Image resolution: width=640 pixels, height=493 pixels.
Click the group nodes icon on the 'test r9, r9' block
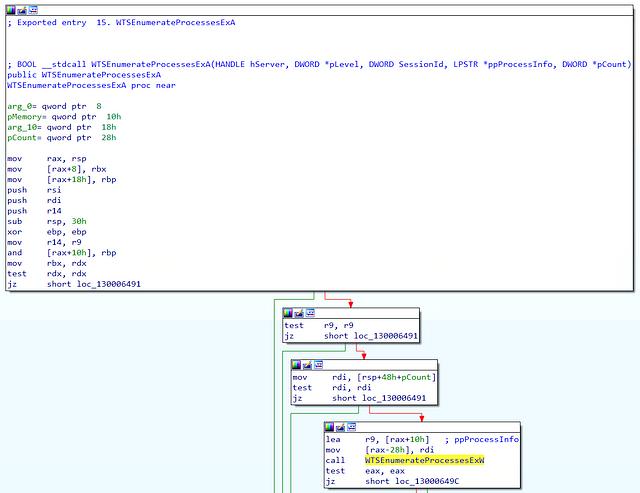click(310, 313)
